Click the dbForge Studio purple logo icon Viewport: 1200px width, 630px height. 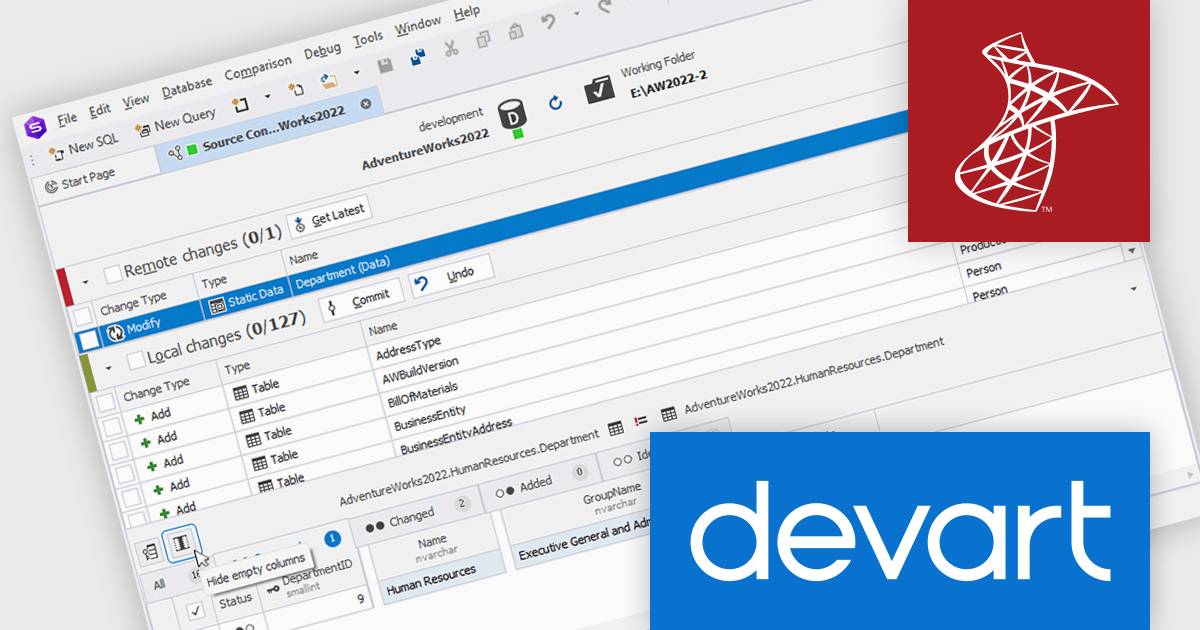(35, 125)
